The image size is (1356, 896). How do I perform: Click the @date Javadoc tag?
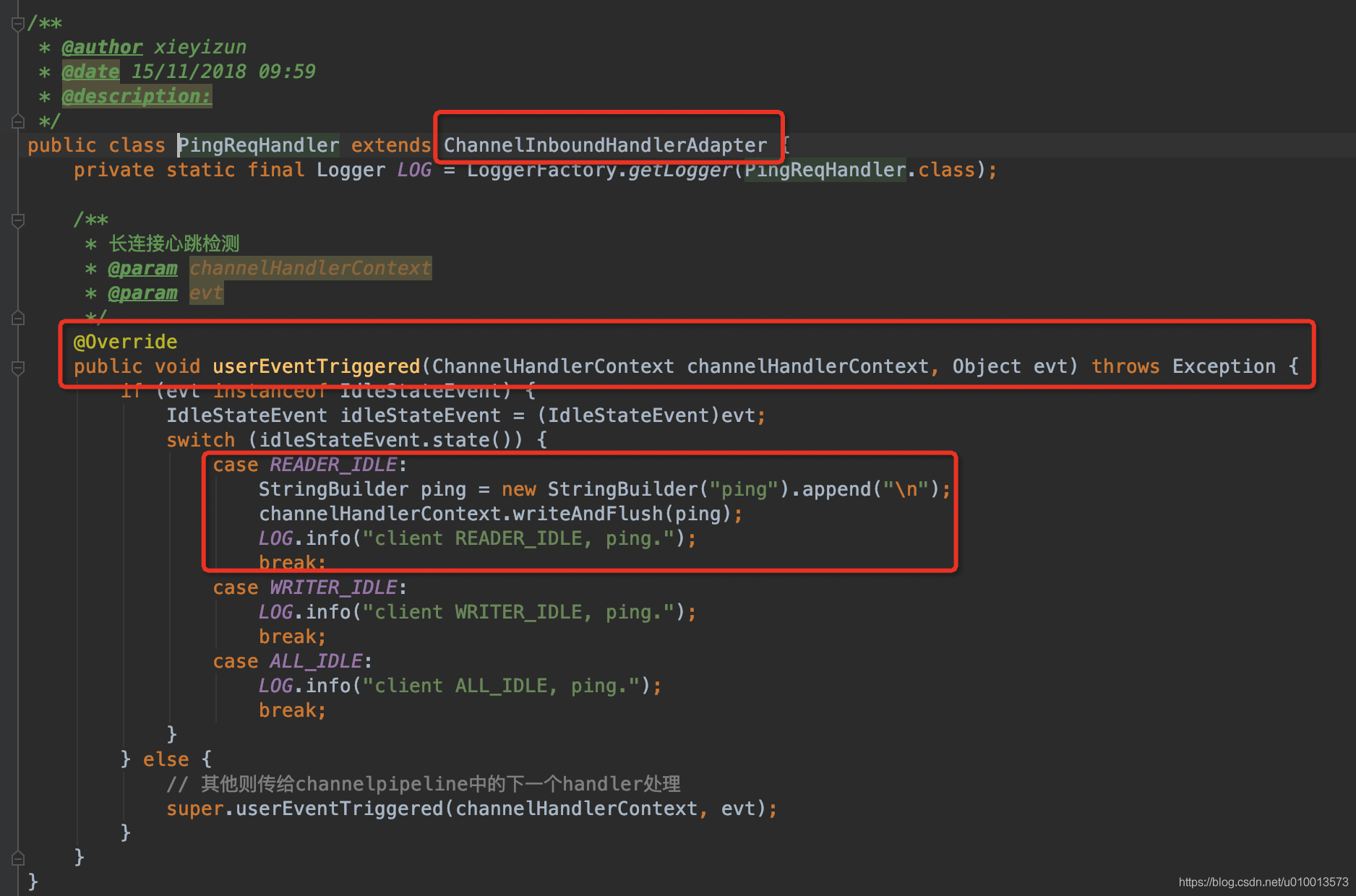pyautogui.click(x=90, y=72)
